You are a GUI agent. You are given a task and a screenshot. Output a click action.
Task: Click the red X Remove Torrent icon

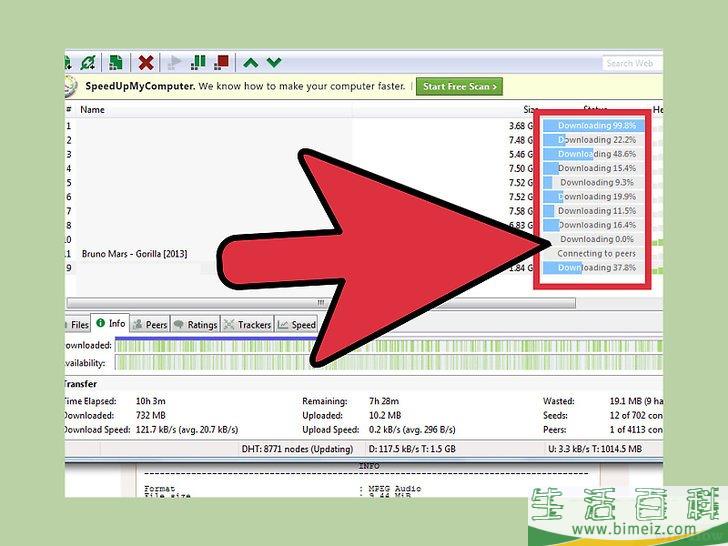pyautogui.click(x=146, y=62)
